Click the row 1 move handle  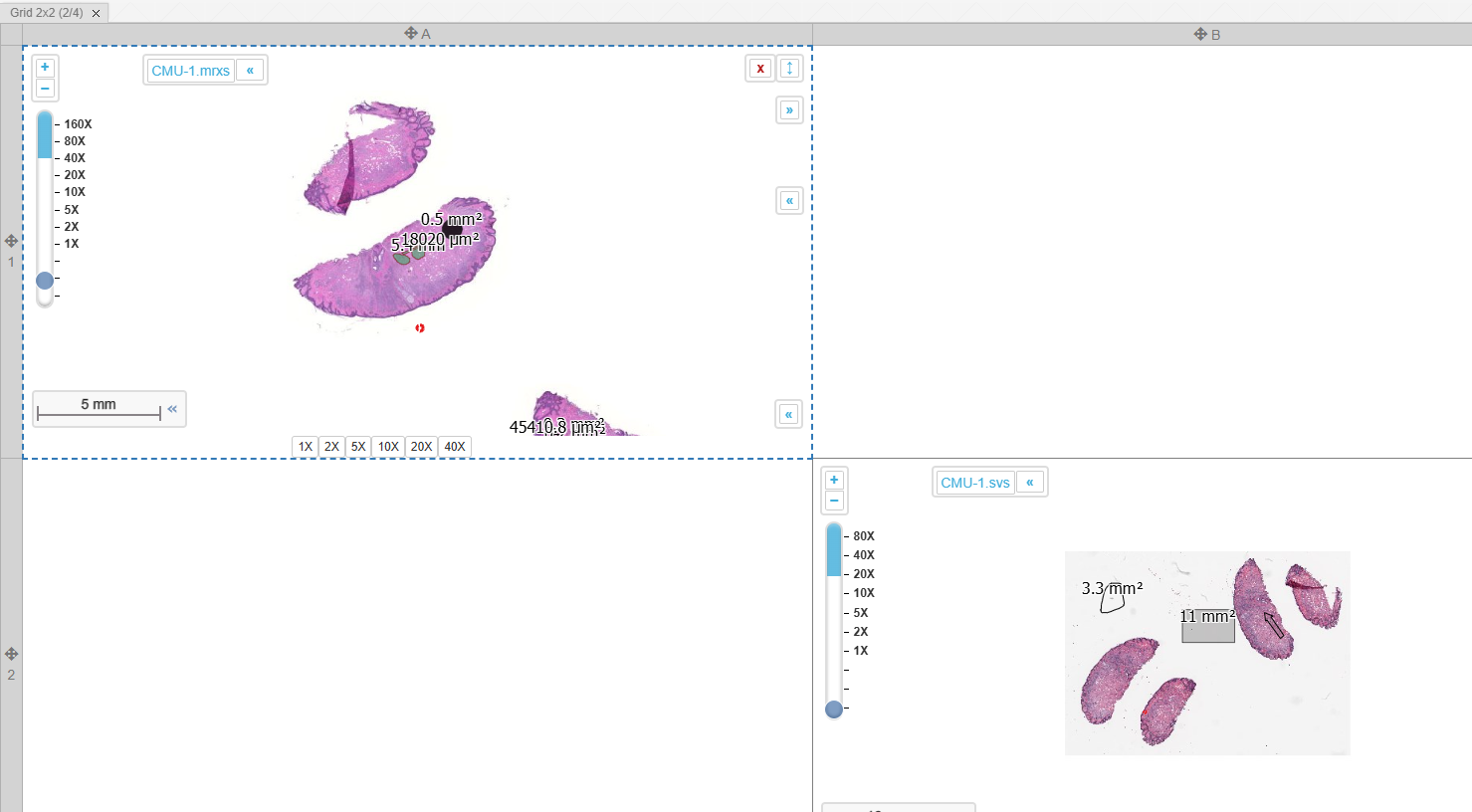point(11,241)
